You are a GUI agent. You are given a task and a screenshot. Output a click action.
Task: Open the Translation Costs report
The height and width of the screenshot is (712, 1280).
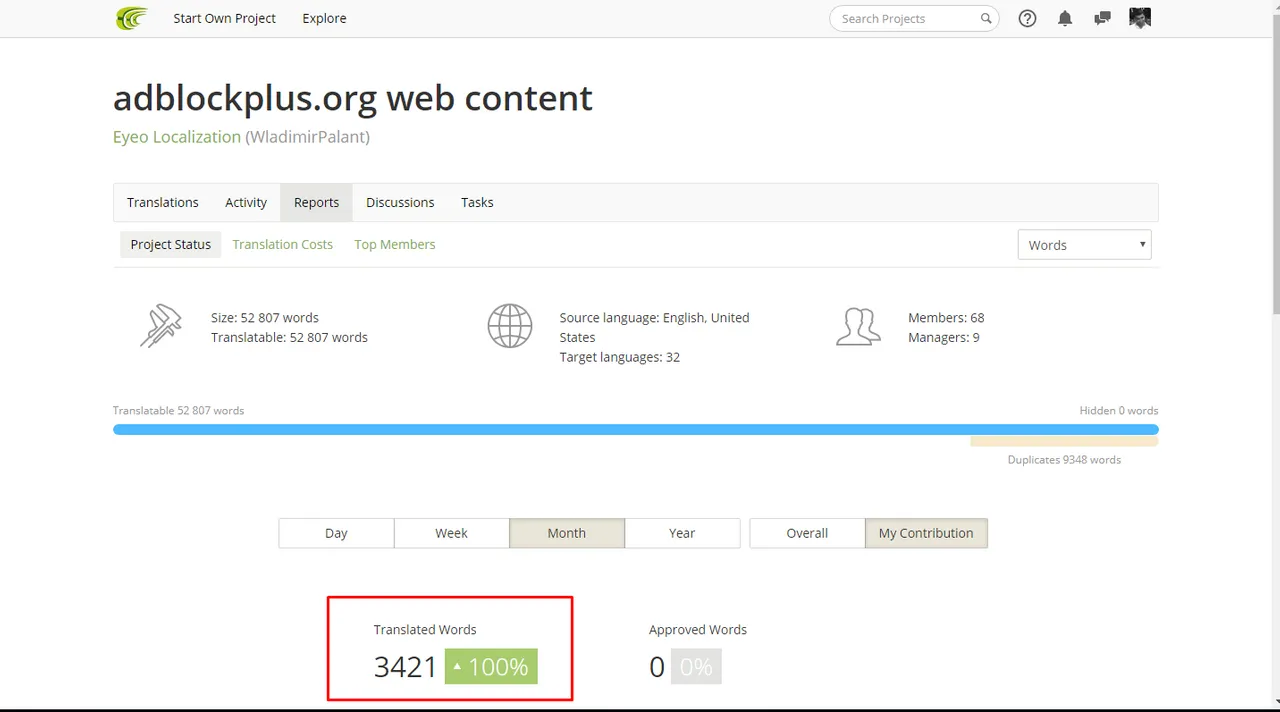coord(283,244)
